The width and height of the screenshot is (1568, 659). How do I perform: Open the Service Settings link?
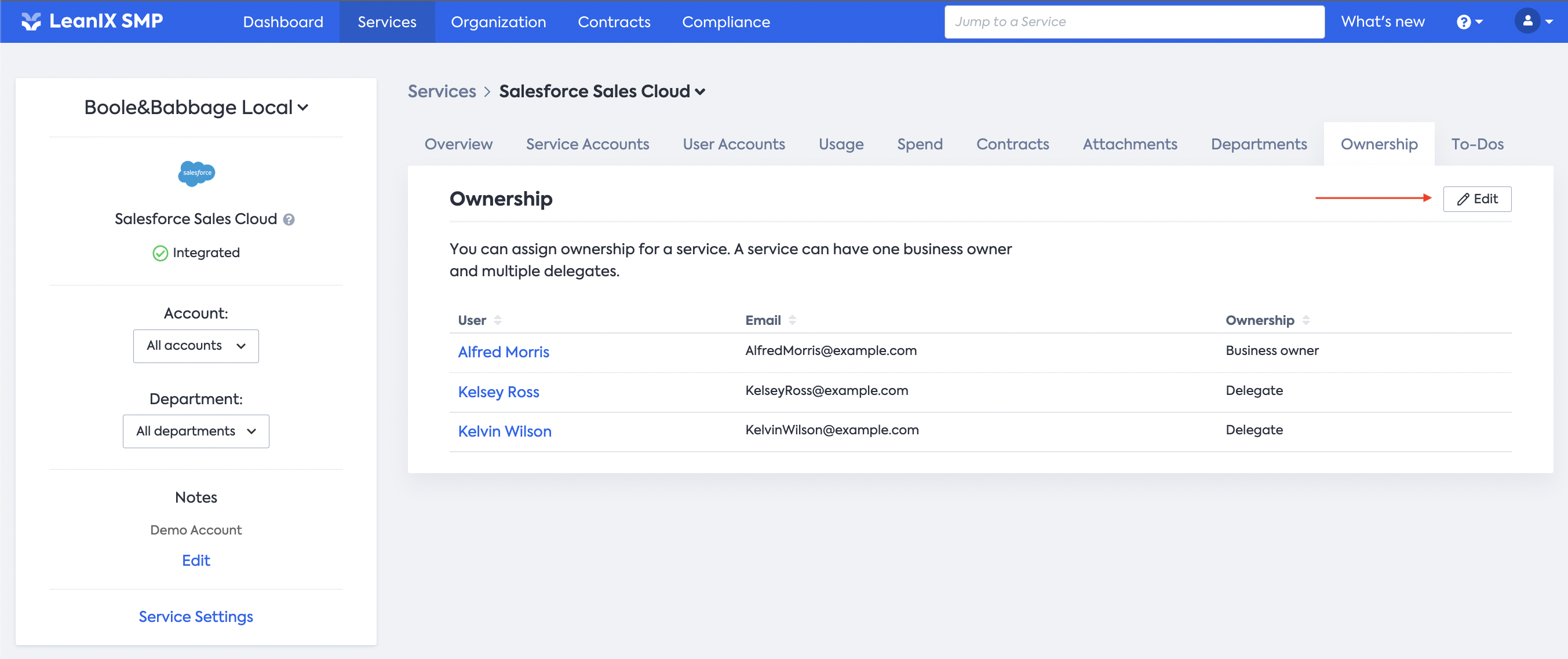[x=196, y=616]
